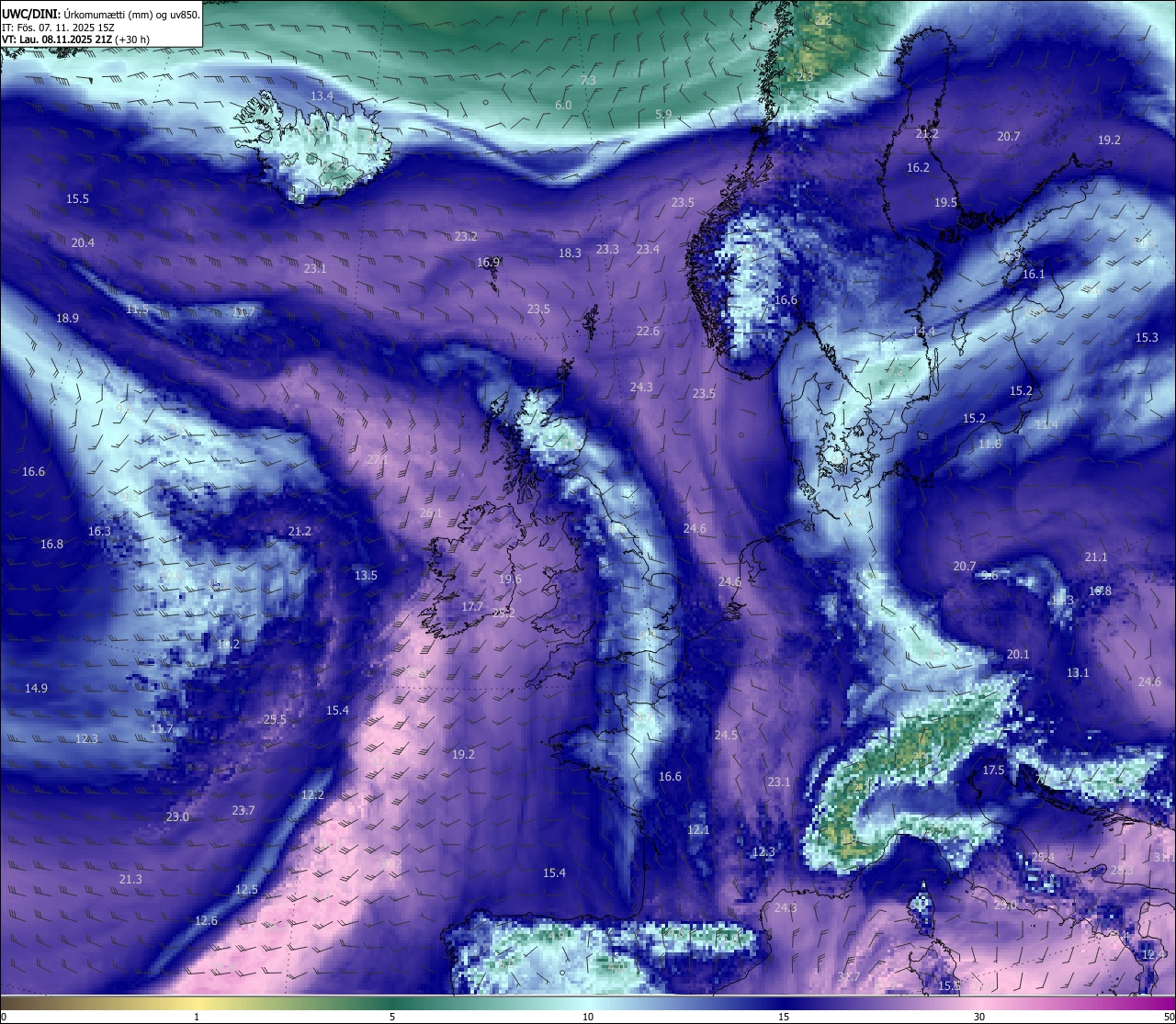Click the '1' tick on the color scale
The image size is (1176, 1024).
[197, 1016]
